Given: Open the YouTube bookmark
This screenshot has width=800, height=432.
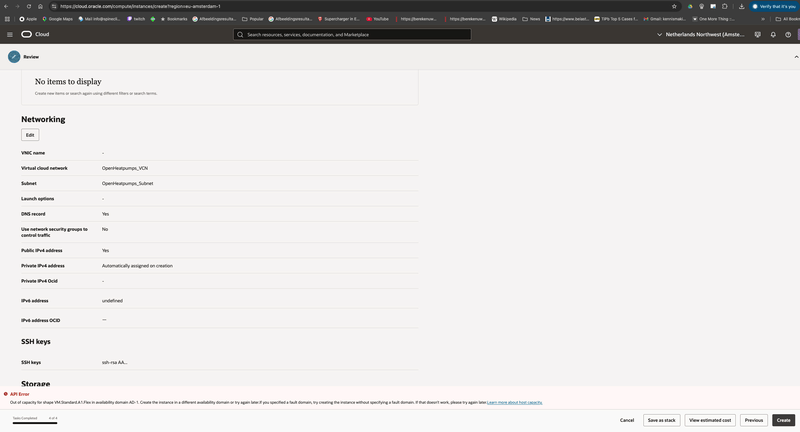Looking at the screenshot, I should coord(378,19).
